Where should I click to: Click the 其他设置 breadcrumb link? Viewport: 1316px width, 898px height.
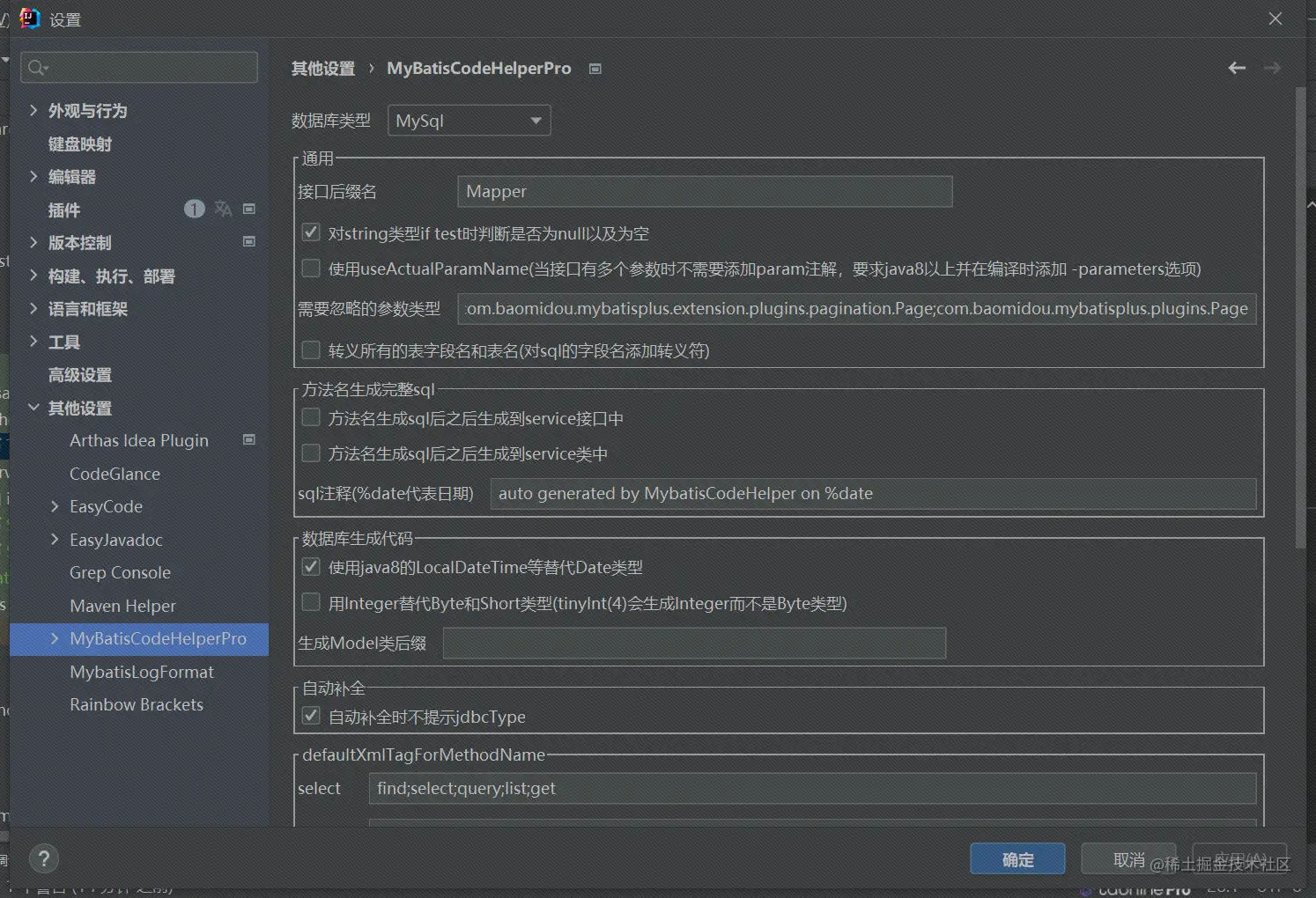pos(323,69)
